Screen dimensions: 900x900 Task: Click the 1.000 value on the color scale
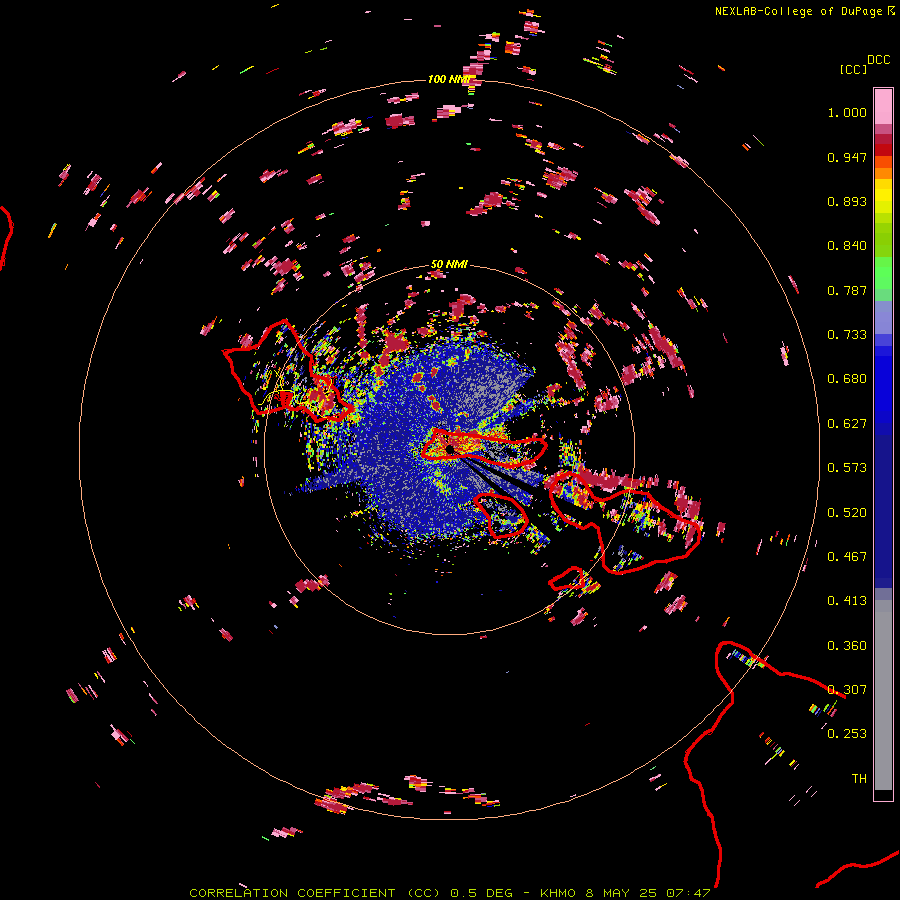[847, 112]
